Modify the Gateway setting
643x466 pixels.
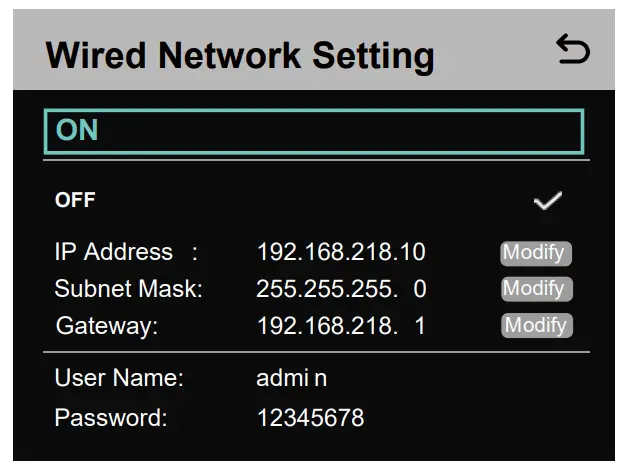535,325
